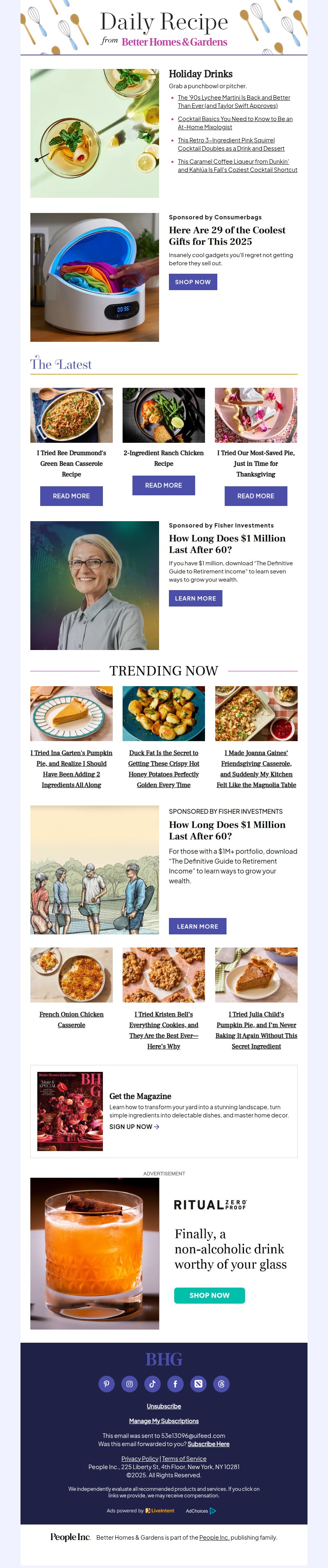Click the teal SHOP NOW Ritual button
The height and width of the screenshot is (1568, 328).
click(x=210, y=1295)
